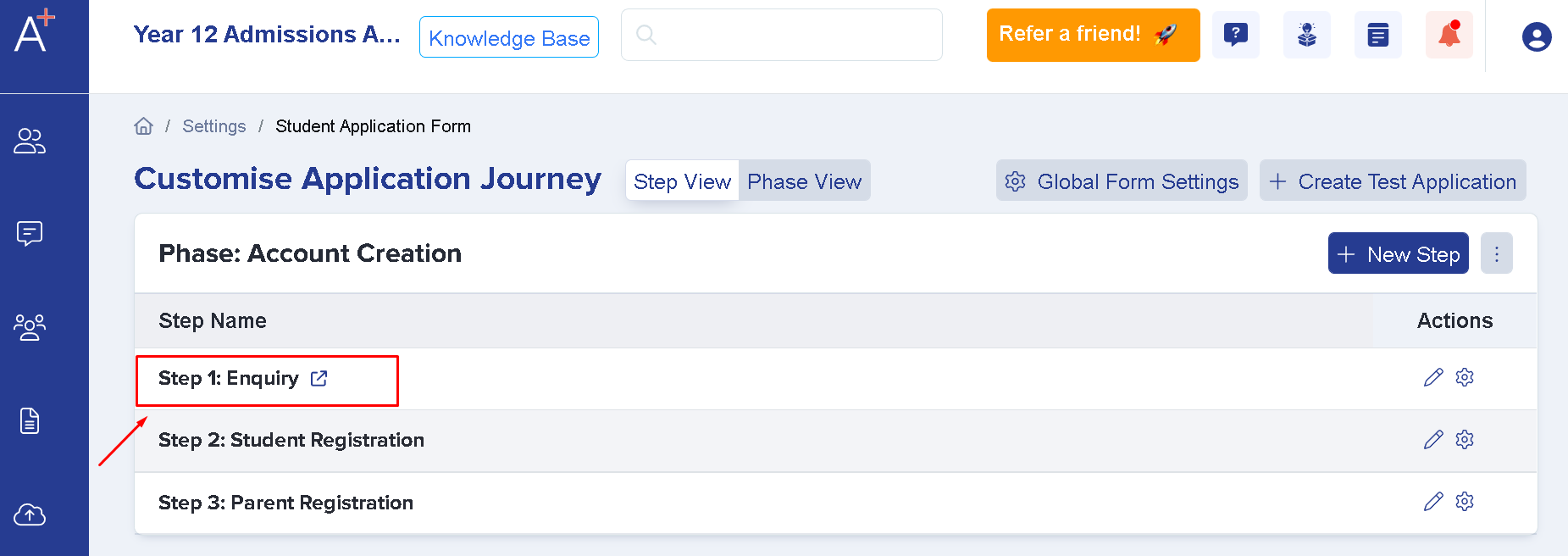Focus the header search input field
The width and height of the screenshot is (1568, 556).
point(781,35)
